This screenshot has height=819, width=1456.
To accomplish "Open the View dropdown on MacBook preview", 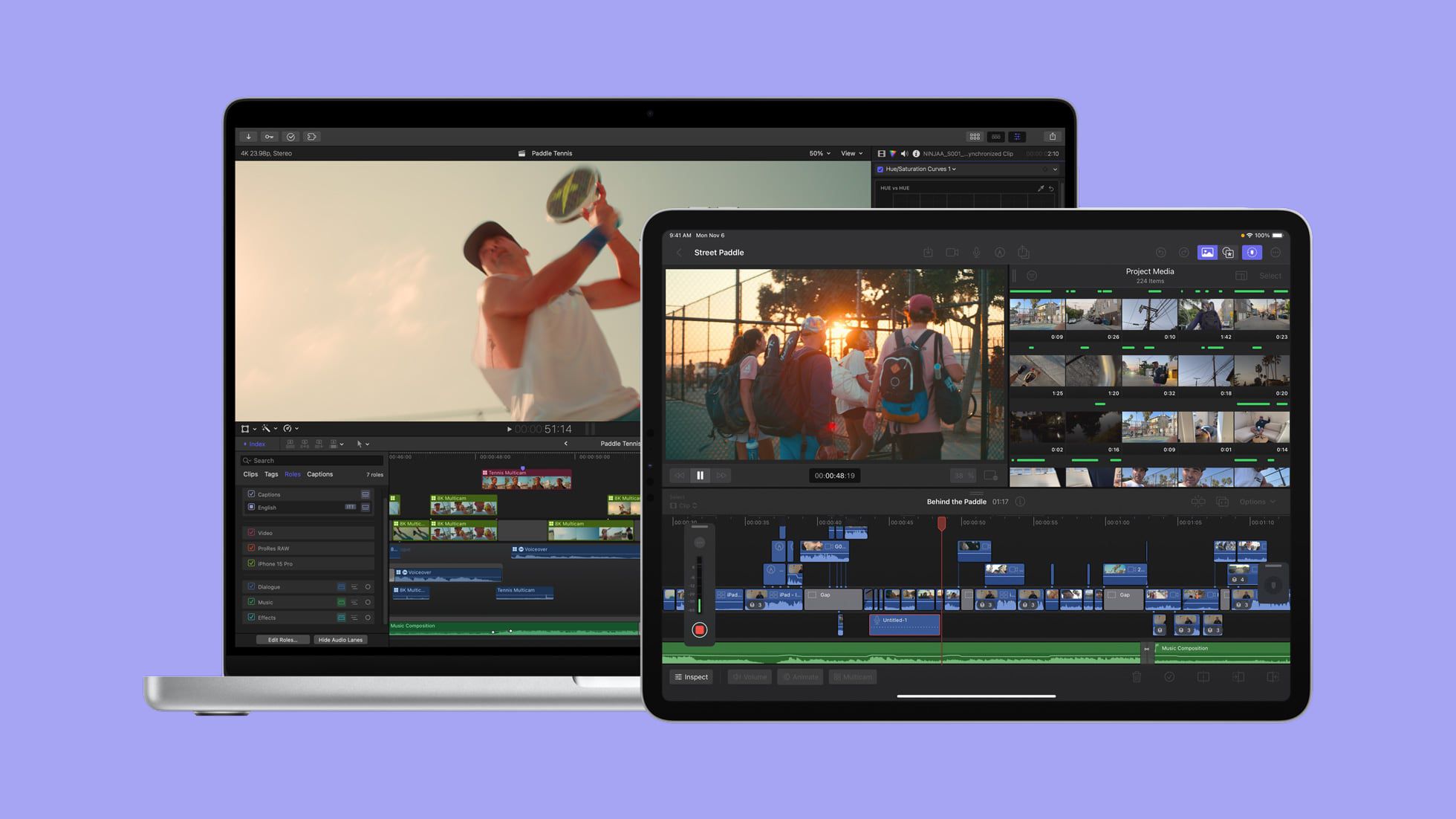I will point(851,153).
